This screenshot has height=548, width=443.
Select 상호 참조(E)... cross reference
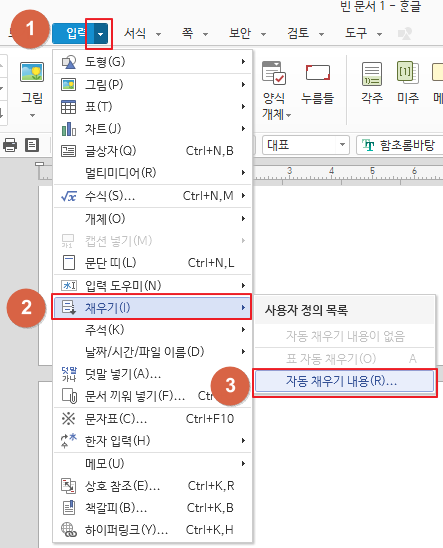[x=153, y=486]
